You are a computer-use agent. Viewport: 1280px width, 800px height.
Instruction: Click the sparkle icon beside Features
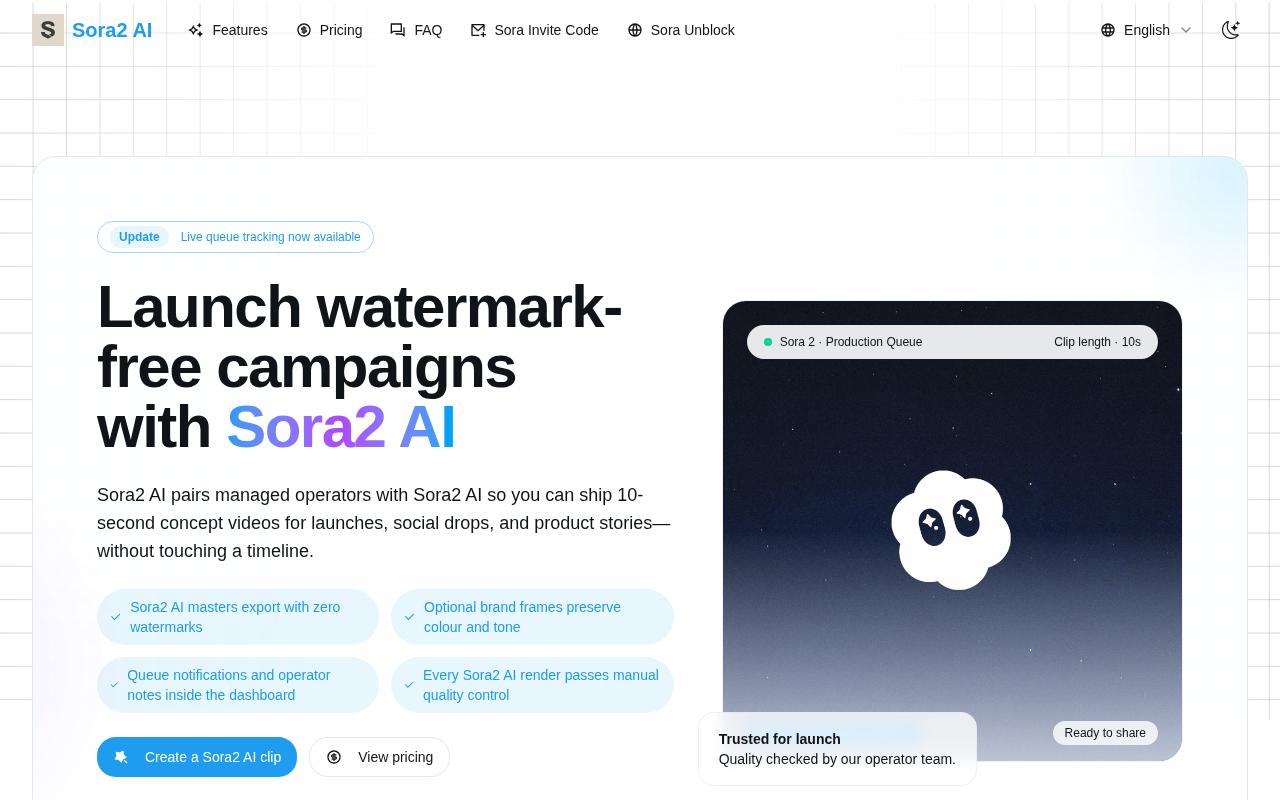(x=195, y=30)
